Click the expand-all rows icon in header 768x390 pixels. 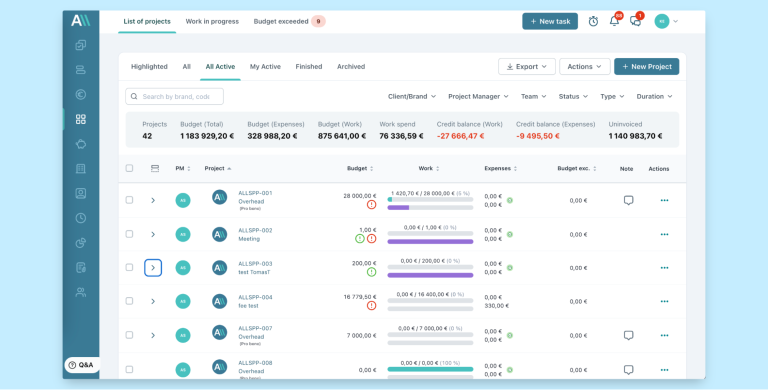click(x=155, y=169)
